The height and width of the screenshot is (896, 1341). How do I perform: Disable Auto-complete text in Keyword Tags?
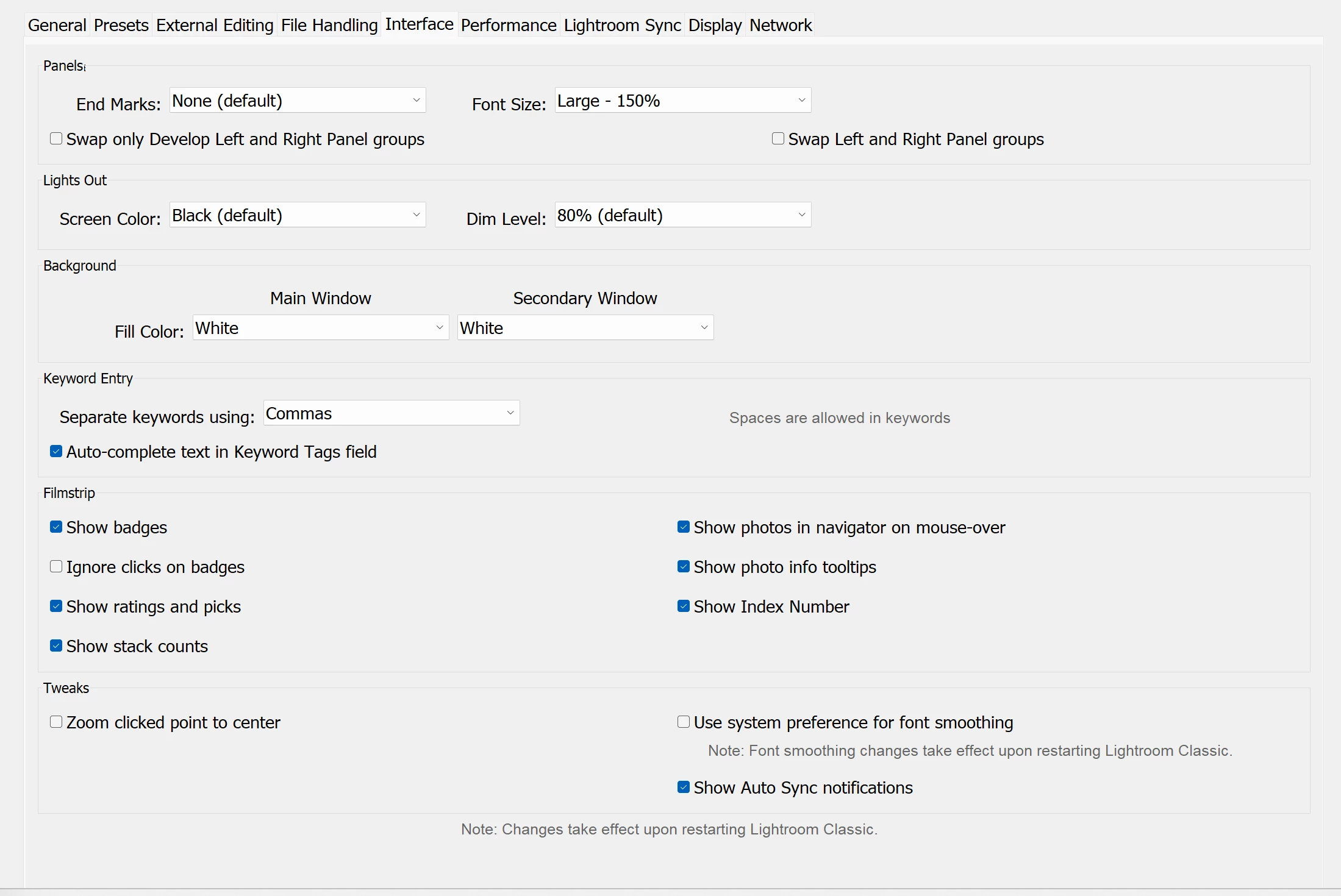(x=56, y=452)
